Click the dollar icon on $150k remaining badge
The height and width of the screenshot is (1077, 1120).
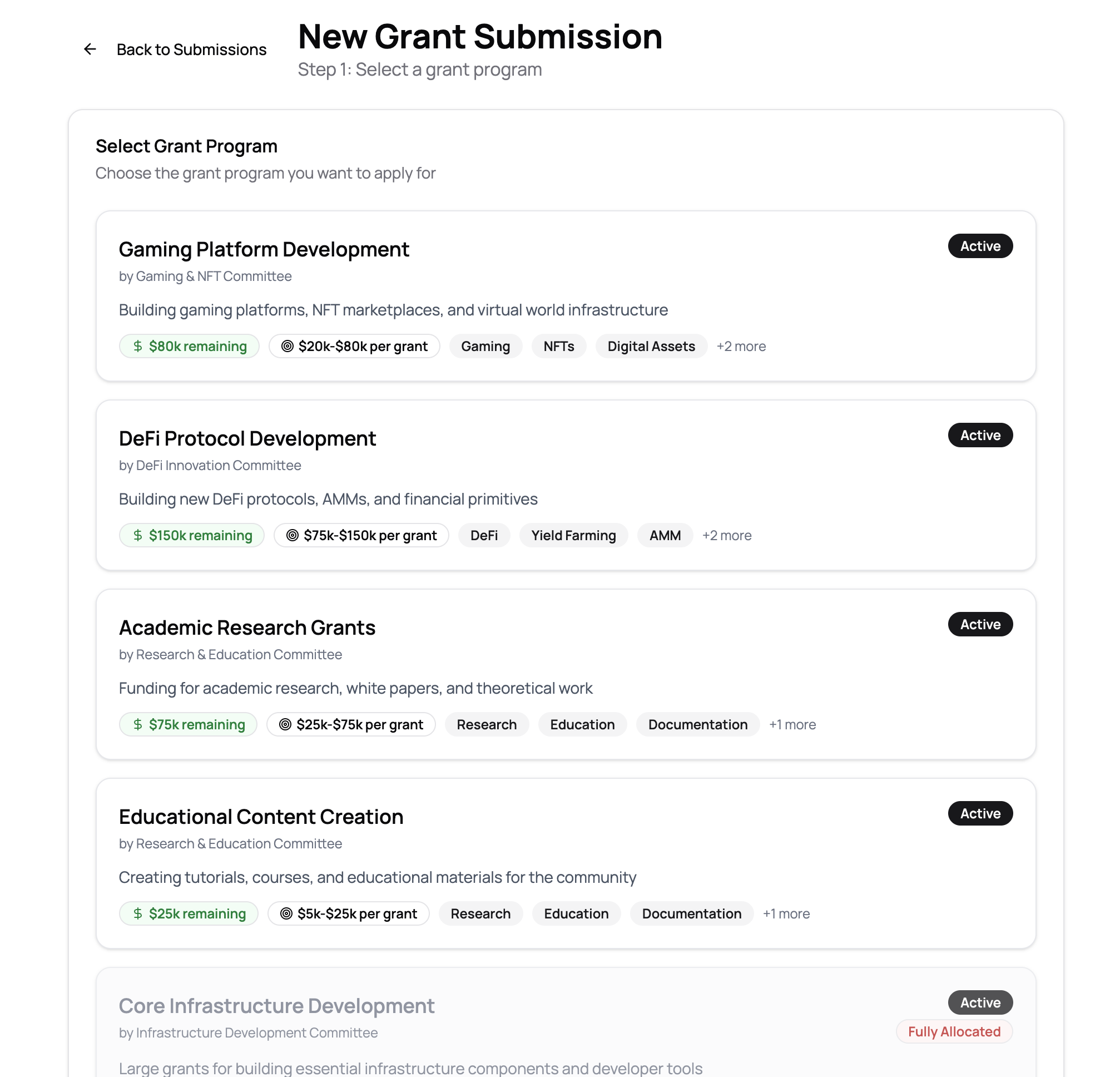coord(137,535)
